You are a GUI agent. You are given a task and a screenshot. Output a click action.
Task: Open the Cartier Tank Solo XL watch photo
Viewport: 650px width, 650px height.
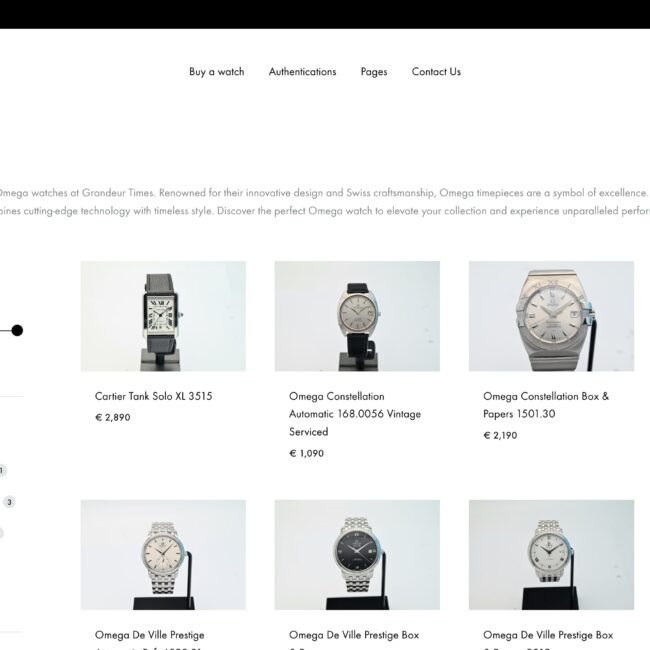(163, 316)
